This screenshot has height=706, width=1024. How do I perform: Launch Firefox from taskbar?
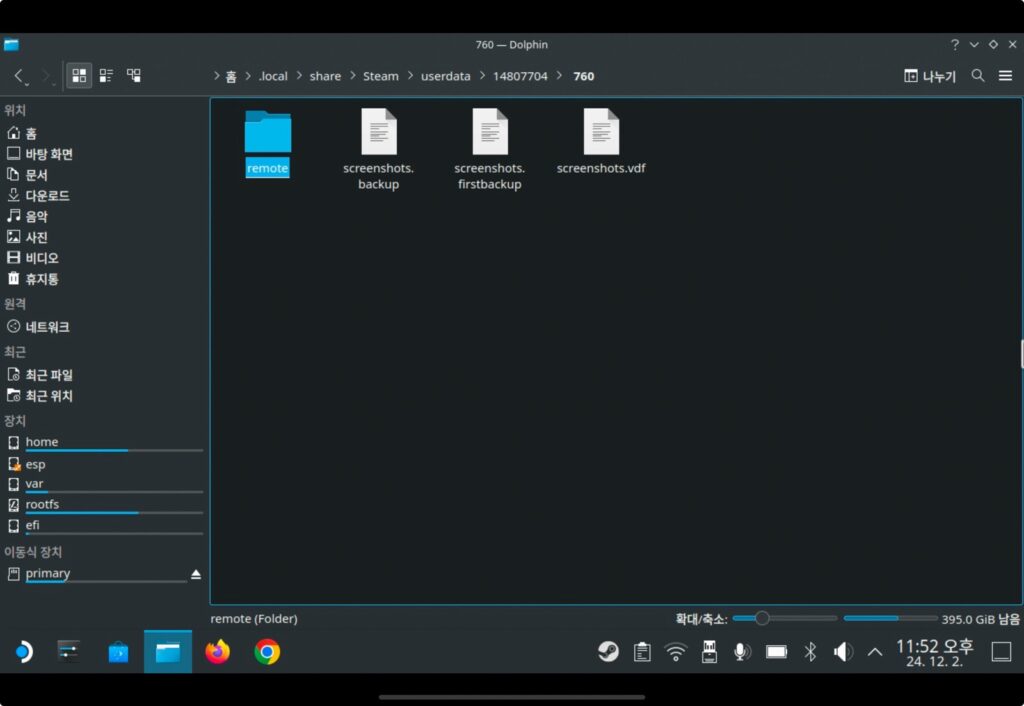(x=217, y=652)
